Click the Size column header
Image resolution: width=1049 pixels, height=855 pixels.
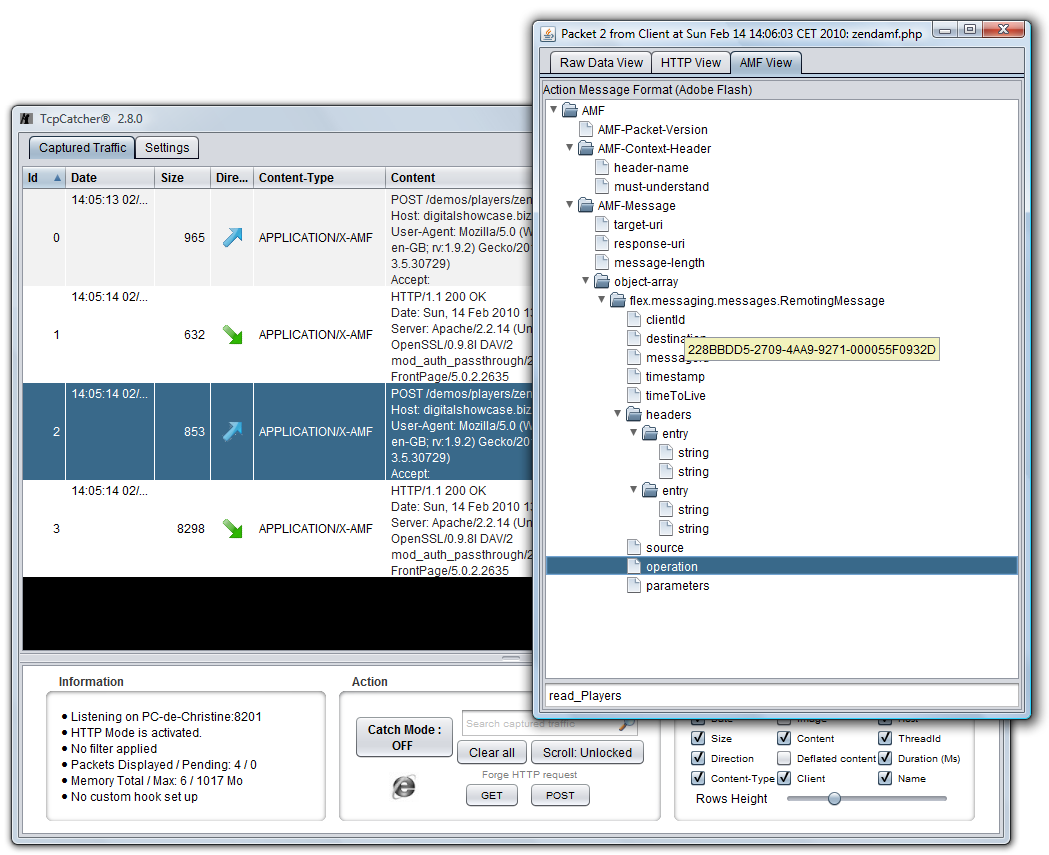183,177
